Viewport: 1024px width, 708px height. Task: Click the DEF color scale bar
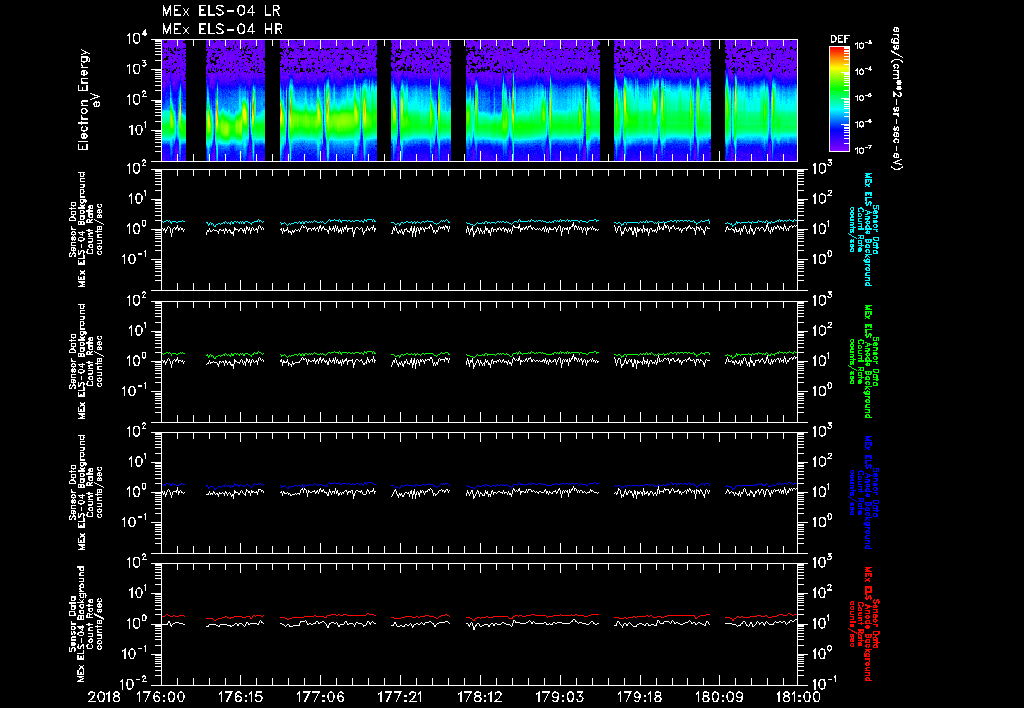pos(839,98)
